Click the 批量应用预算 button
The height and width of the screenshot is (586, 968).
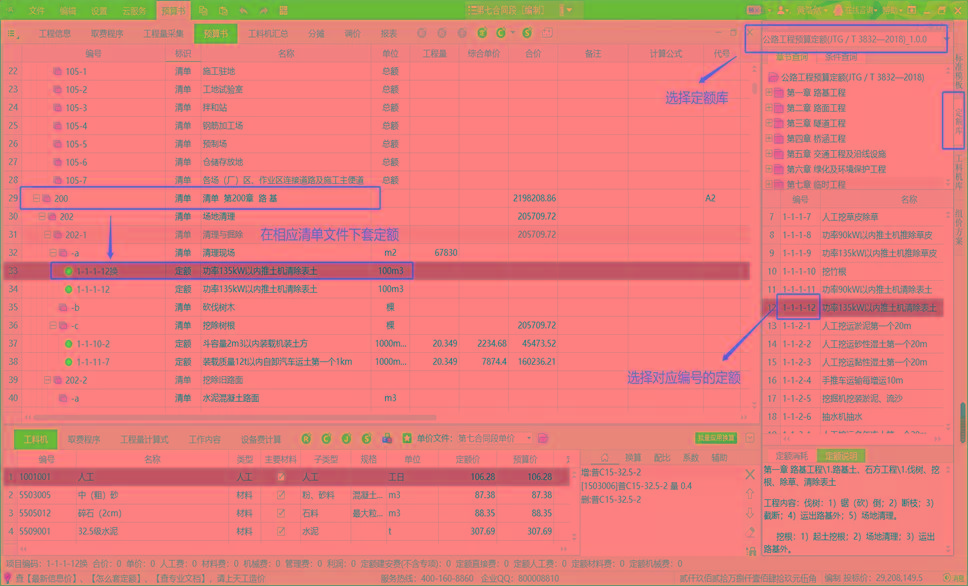point(716,438)
